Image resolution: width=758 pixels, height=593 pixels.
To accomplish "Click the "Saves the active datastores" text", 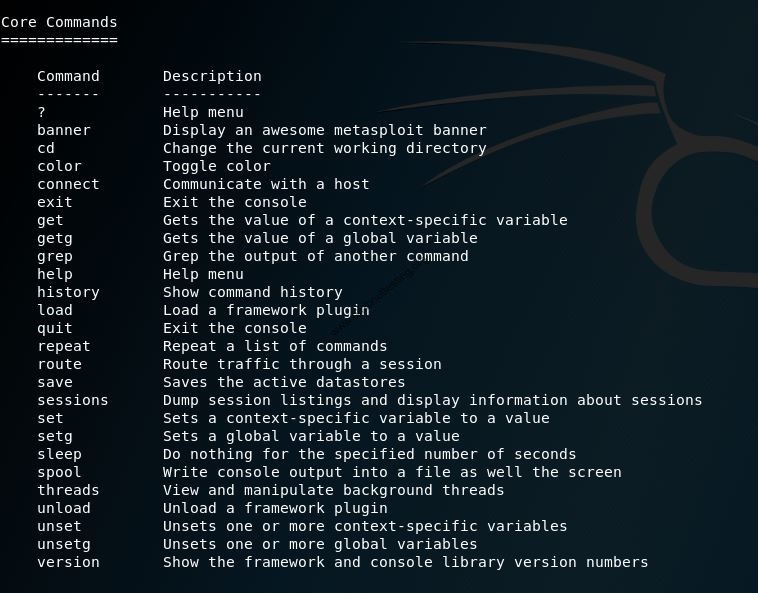I will (284, 382).
